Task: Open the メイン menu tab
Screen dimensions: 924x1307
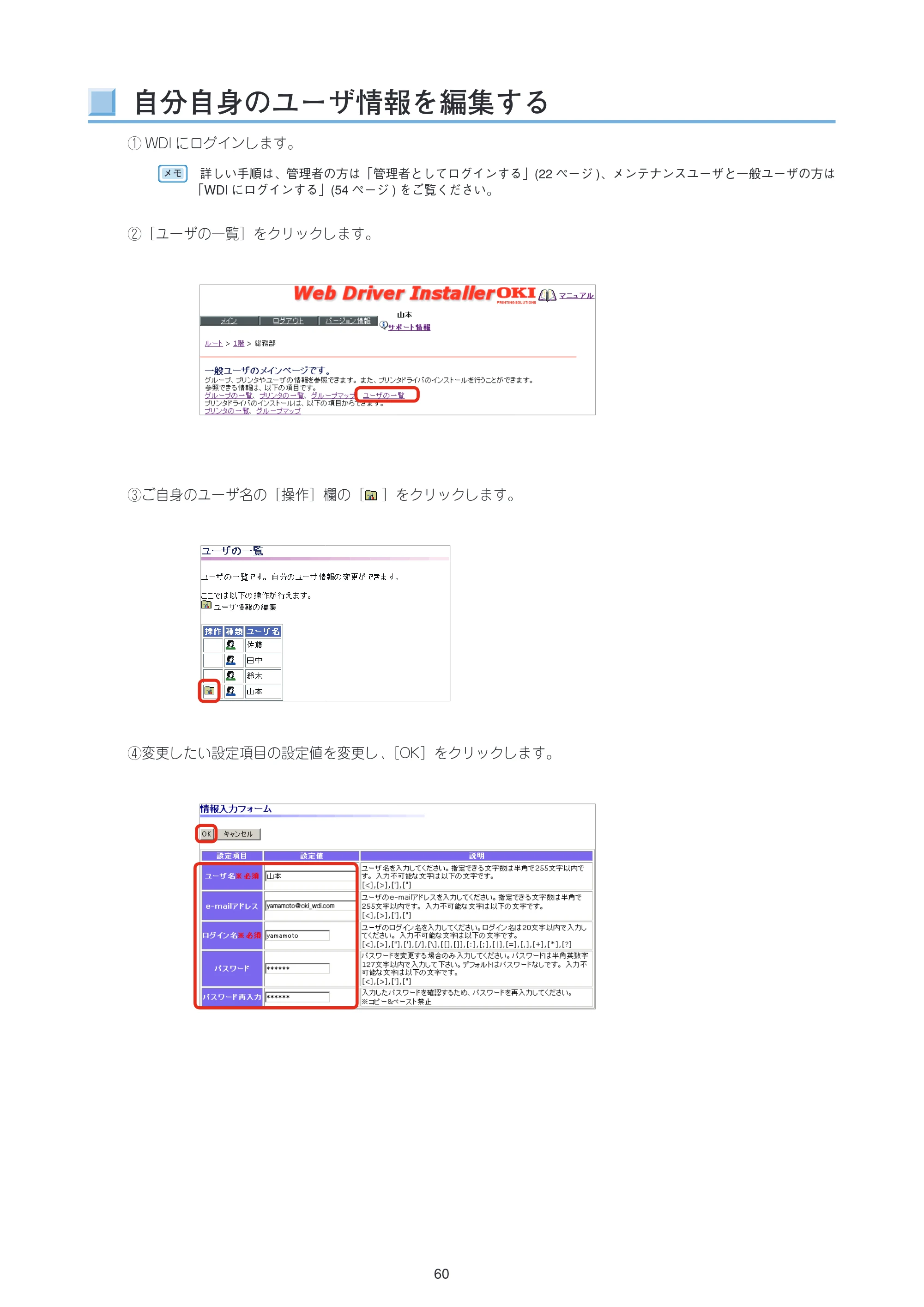Action: coord(229,321)
